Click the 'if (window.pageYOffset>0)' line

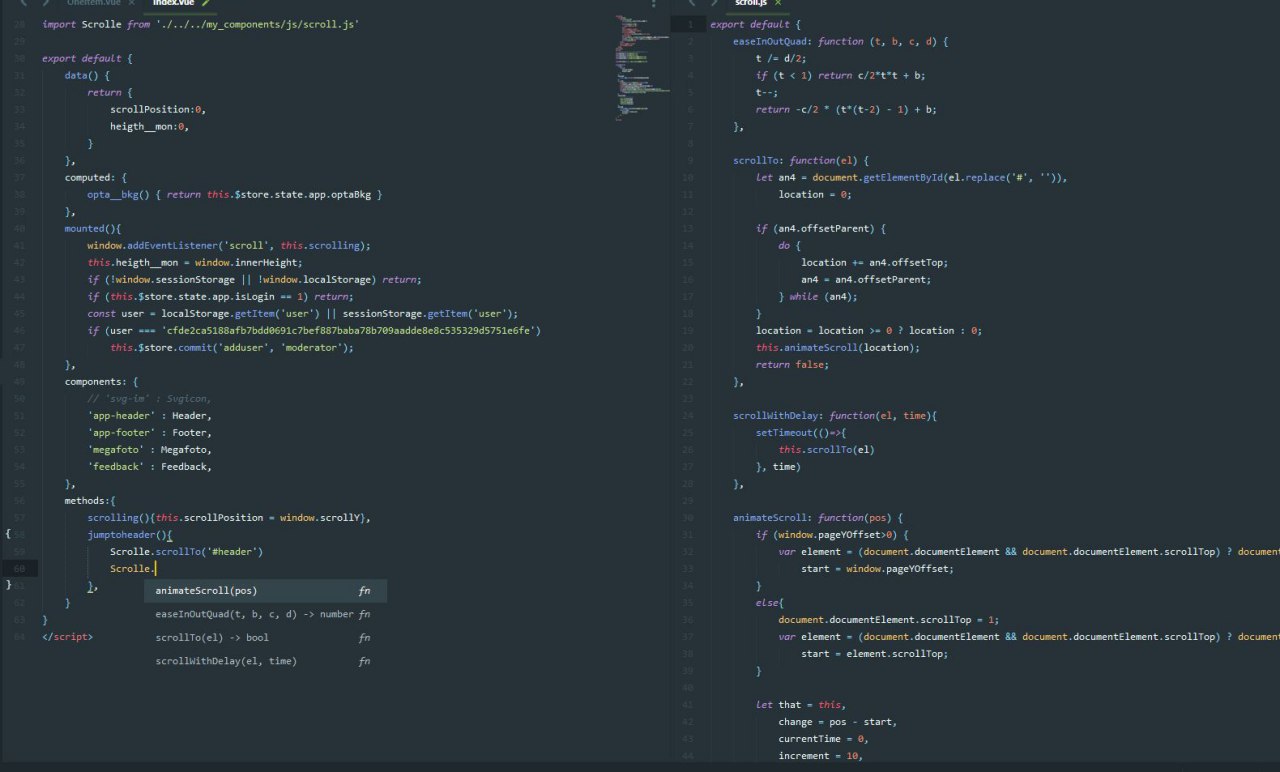click(832, 534)
